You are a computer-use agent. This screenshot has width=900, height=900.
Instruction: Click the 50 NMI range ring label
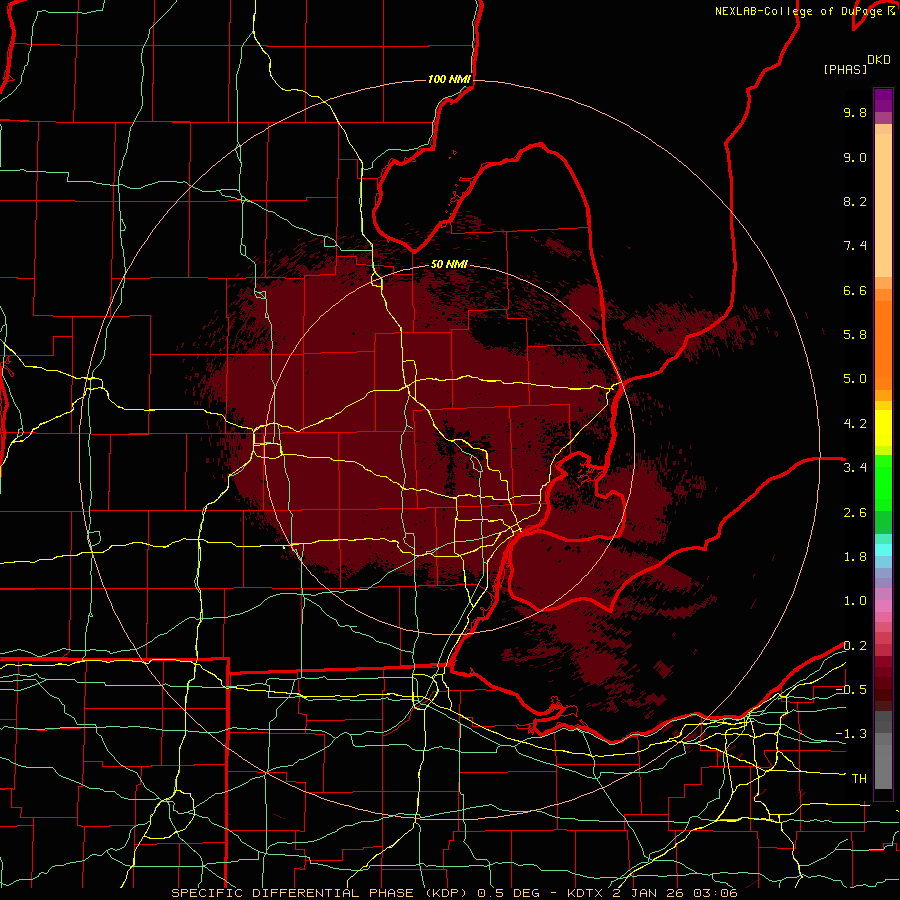point(449,264)
